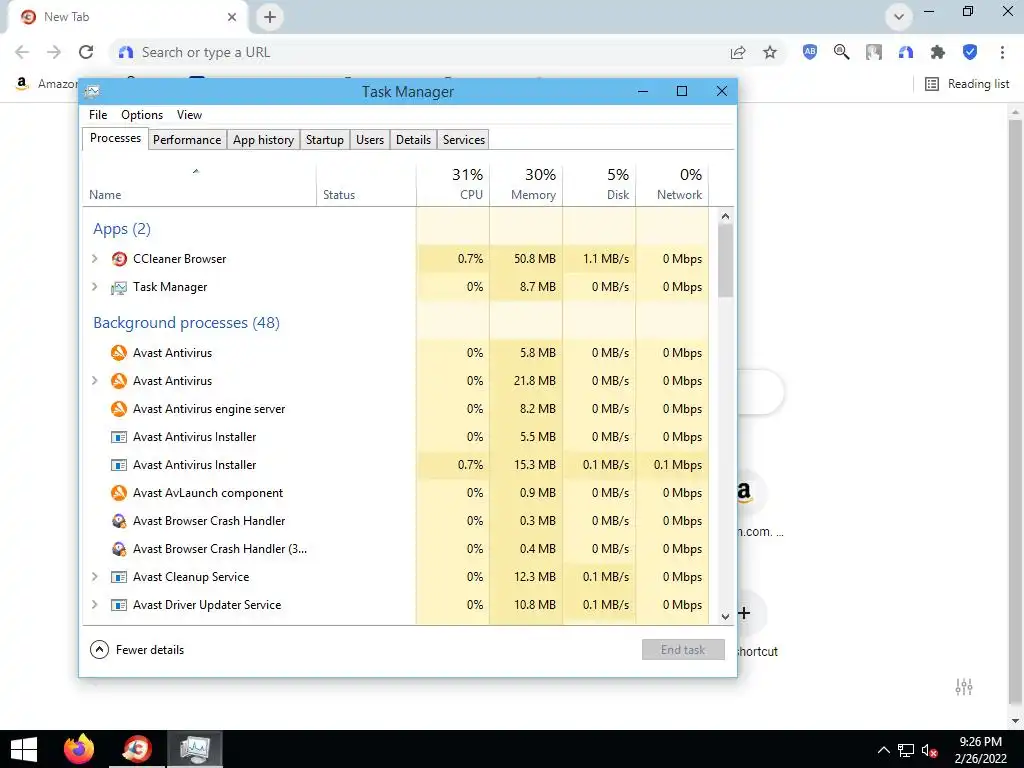Open the Options menu in Task Manager
This screenshot has width=1024, height=768.
(142, 115)
